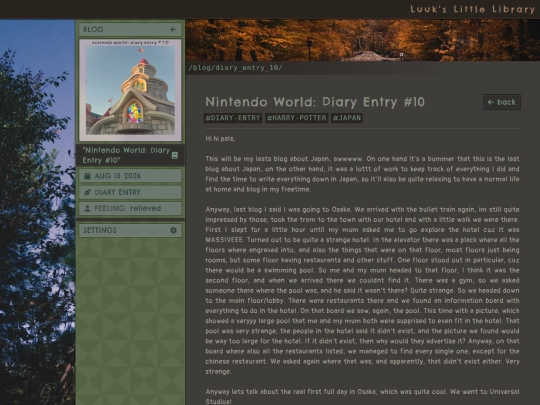The image size is (540, 405).
Task: Select the #JAPAN tag
Action: (x=347, y=118)
